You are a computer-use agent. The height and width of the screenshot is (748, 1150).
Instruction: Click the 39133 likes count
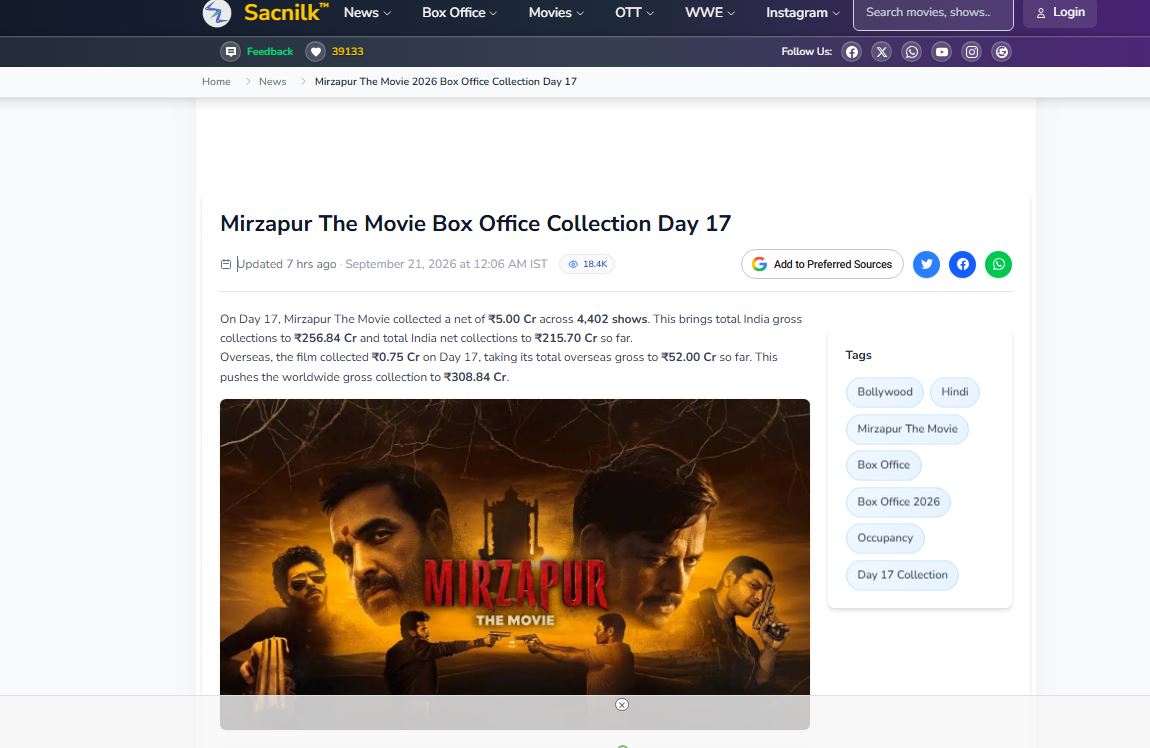coord(348,51)
